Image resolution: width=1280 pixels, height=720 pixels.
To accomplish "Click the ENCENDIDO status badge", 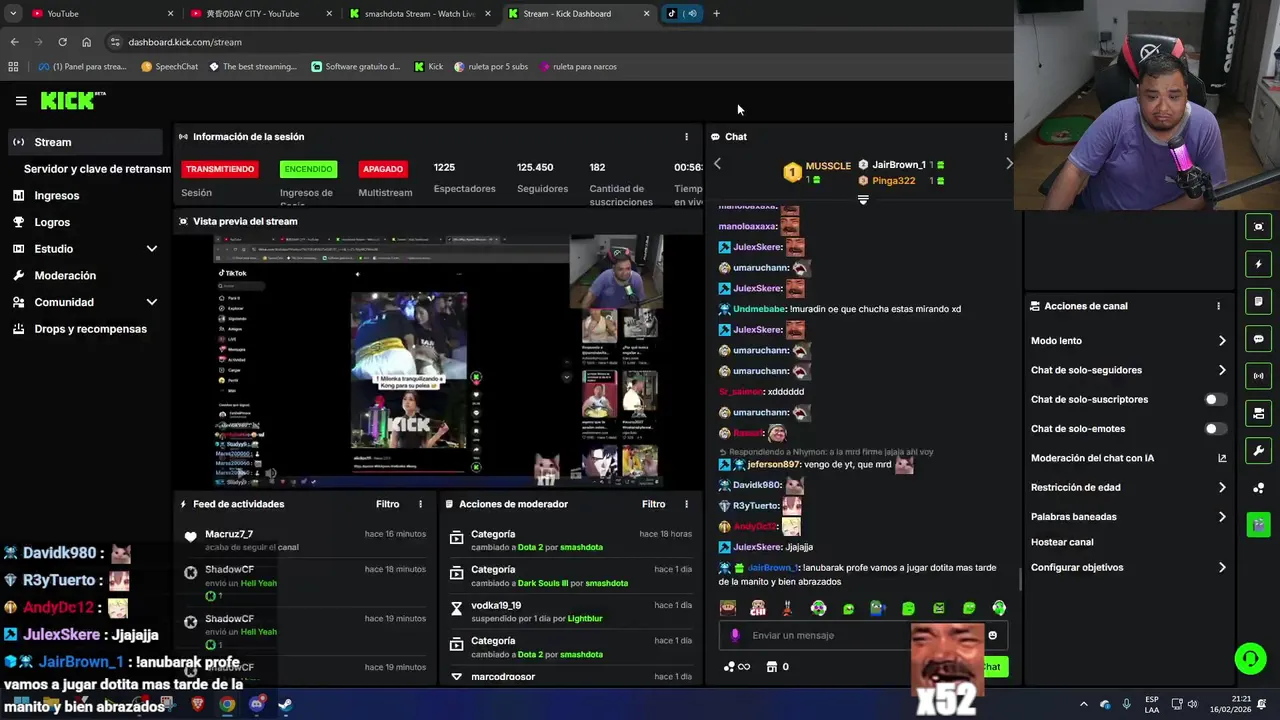I will click(307, 169).
